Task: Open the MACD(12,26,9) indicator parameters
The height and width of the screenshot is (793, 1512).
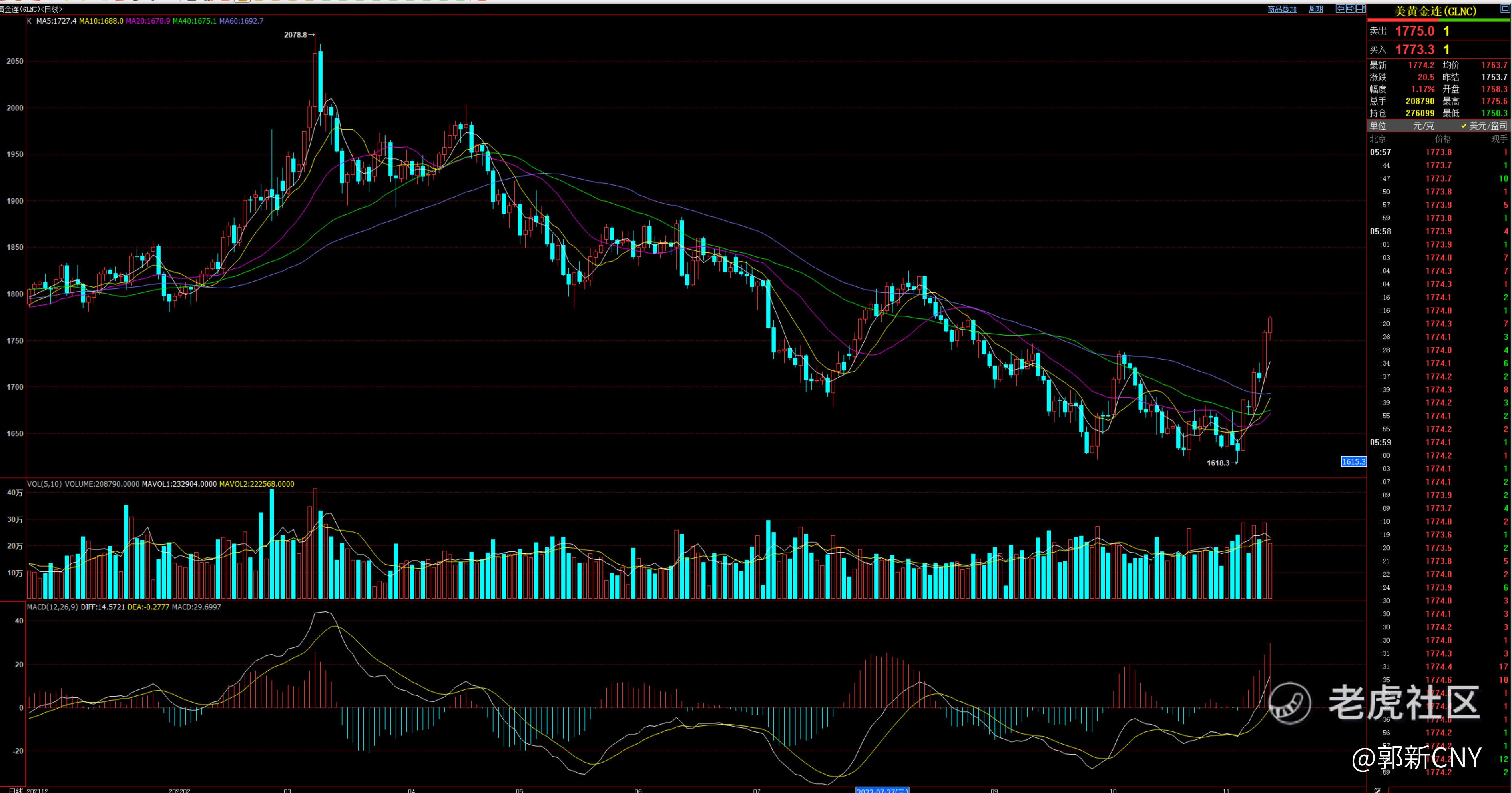Action: pos(52,607)
